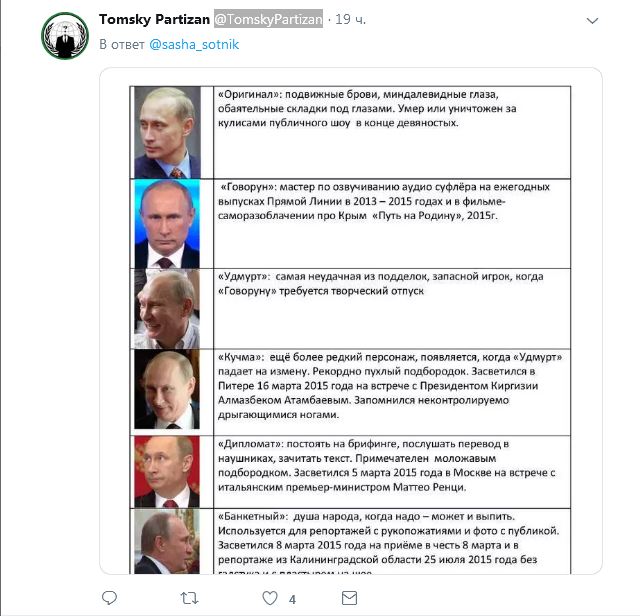
Task: Retweet this post using the arrows icon
Action: point(188,598)
